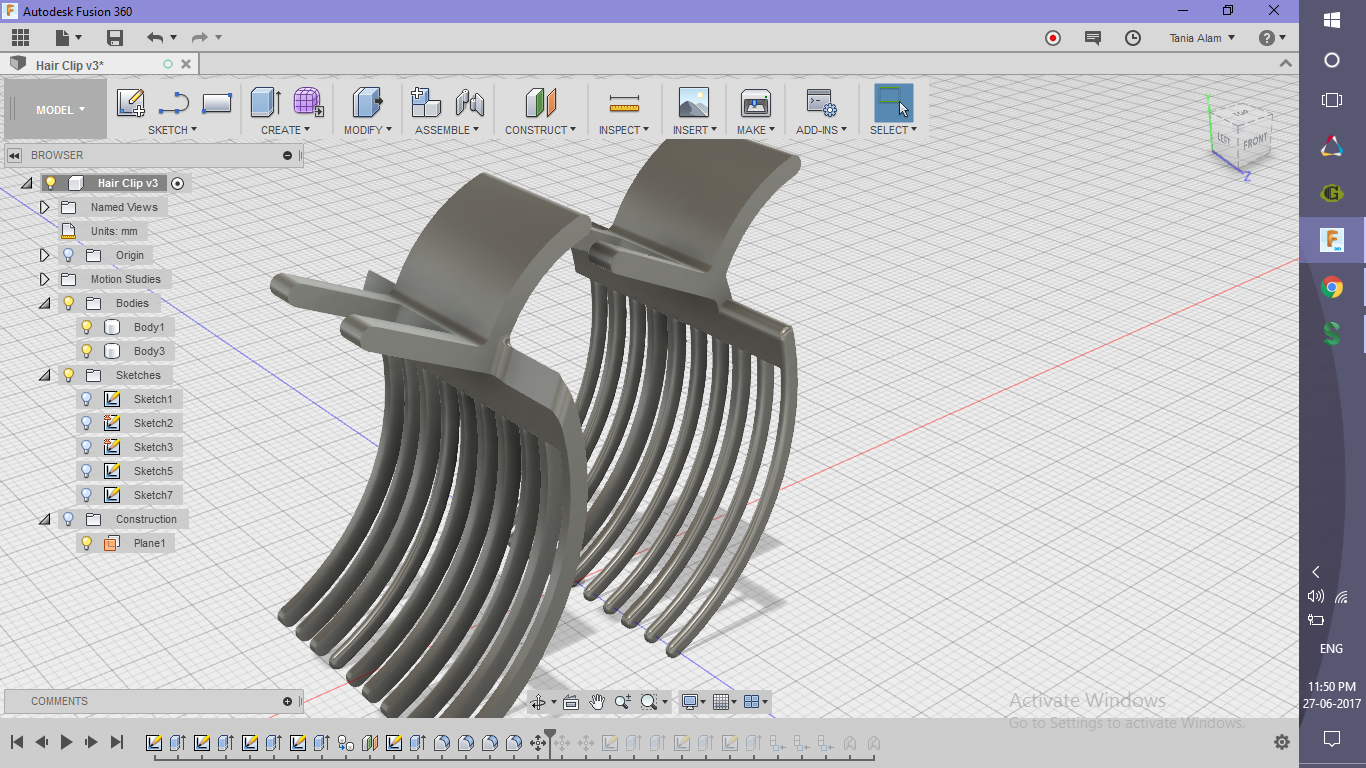The image size is (1366, 768).
Task: Toggle visibility bulb for Body3
Action: click(87, 351)
